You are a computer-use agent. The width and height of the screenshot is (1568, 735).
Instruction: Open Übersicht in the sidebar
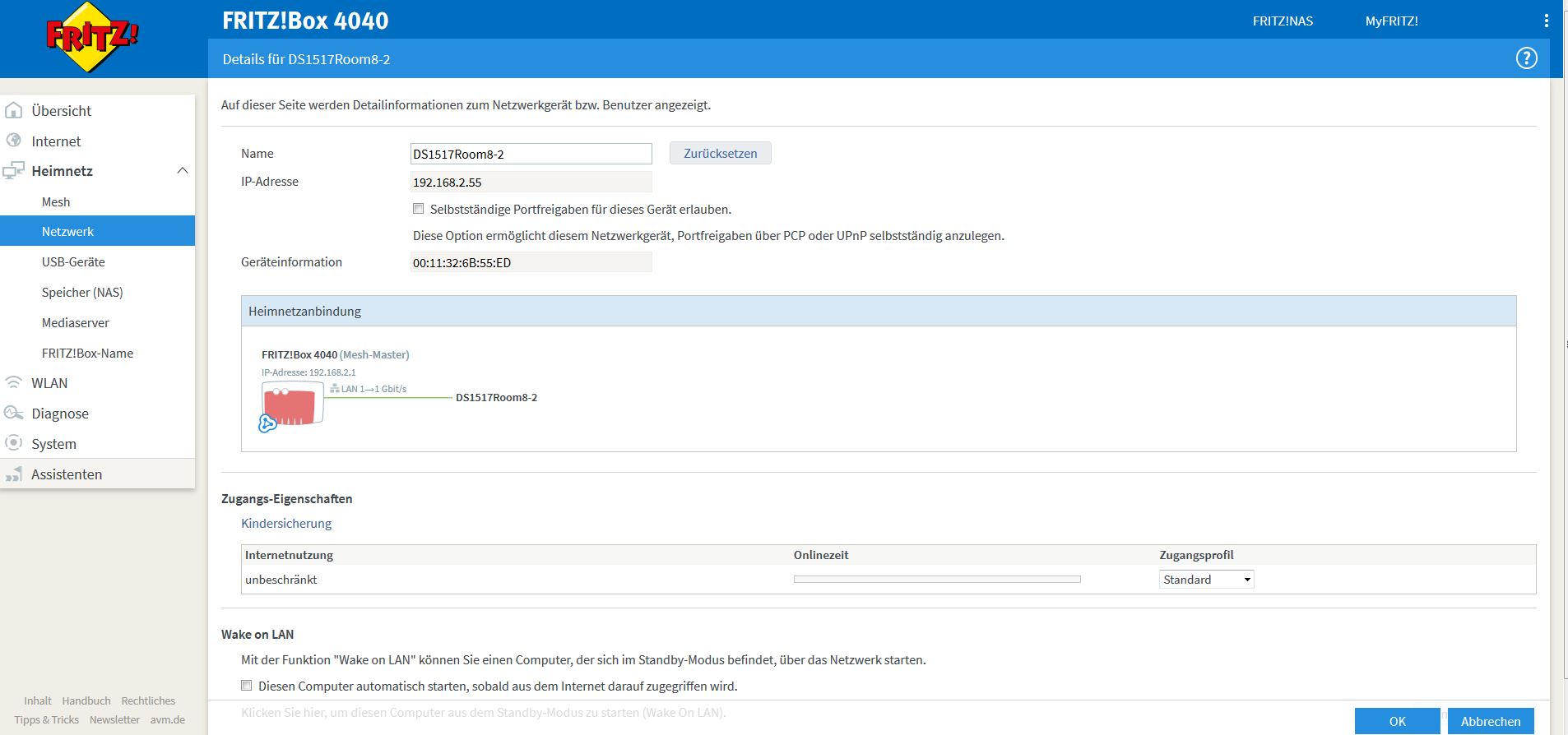pyautogui.click(x=61, y=111)
